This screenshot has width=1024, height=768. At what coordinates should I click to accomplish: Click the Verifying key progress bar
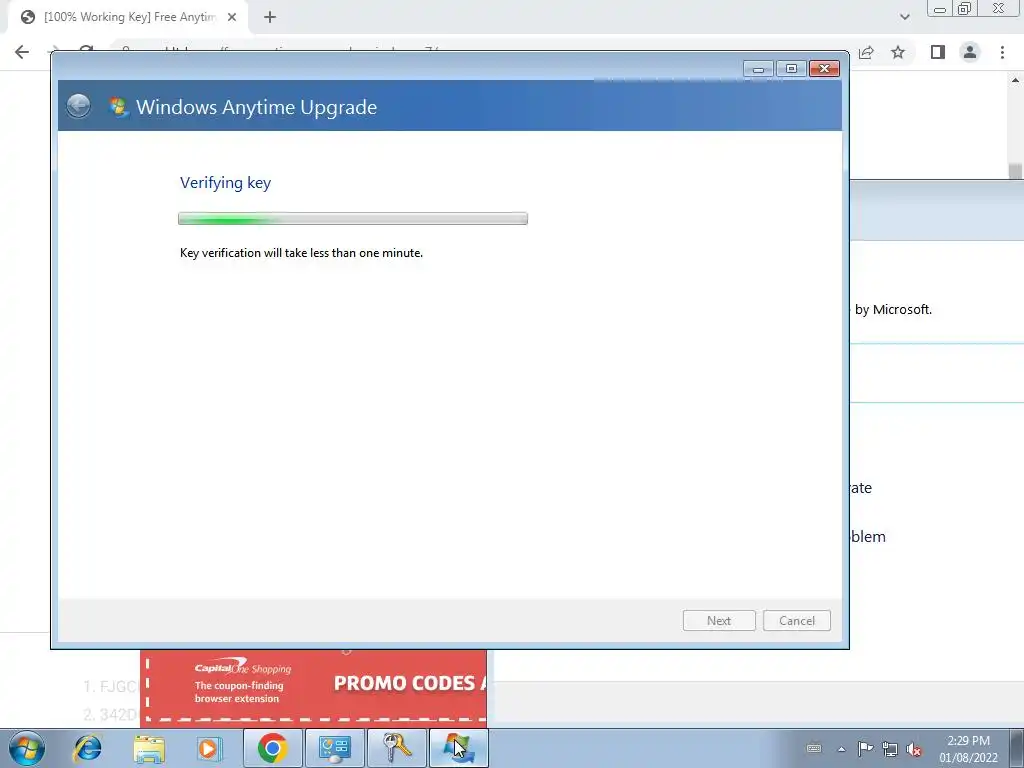353,219
